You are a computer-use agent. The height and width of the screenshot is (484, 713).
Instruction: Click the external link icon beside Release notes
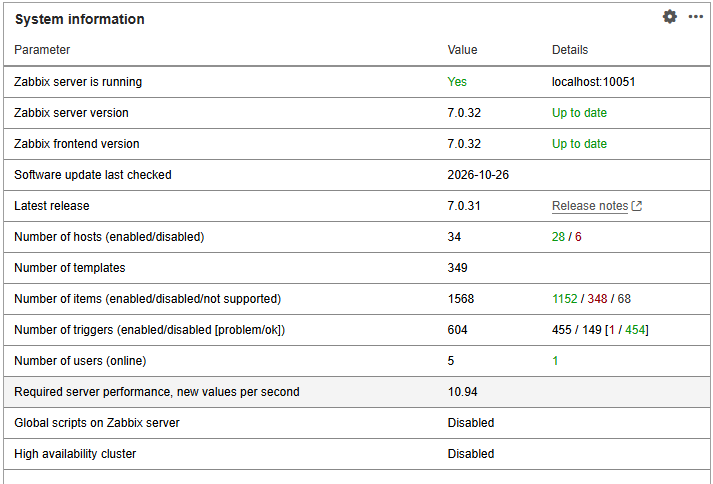click(x=637, y=206)
